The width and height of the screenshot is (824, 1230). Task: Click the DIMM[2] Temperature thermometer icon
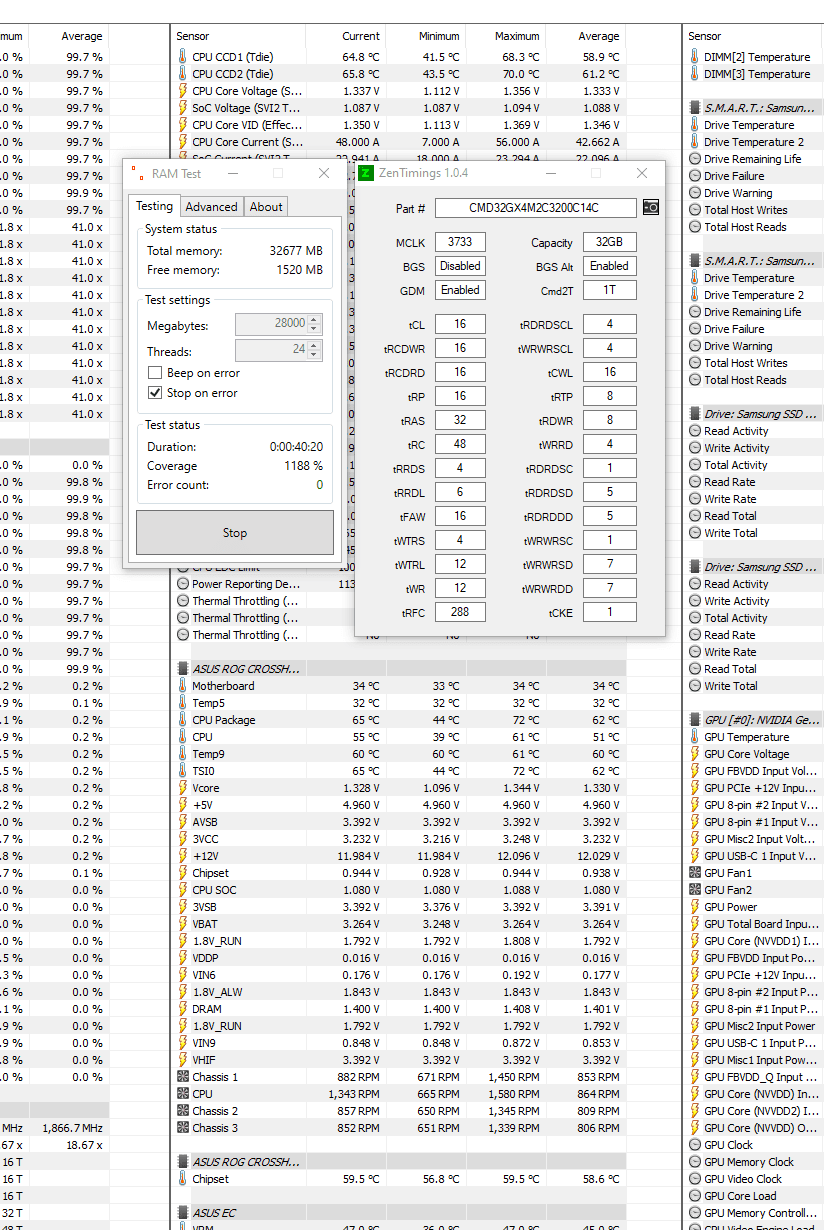click(x=695, y=57)
